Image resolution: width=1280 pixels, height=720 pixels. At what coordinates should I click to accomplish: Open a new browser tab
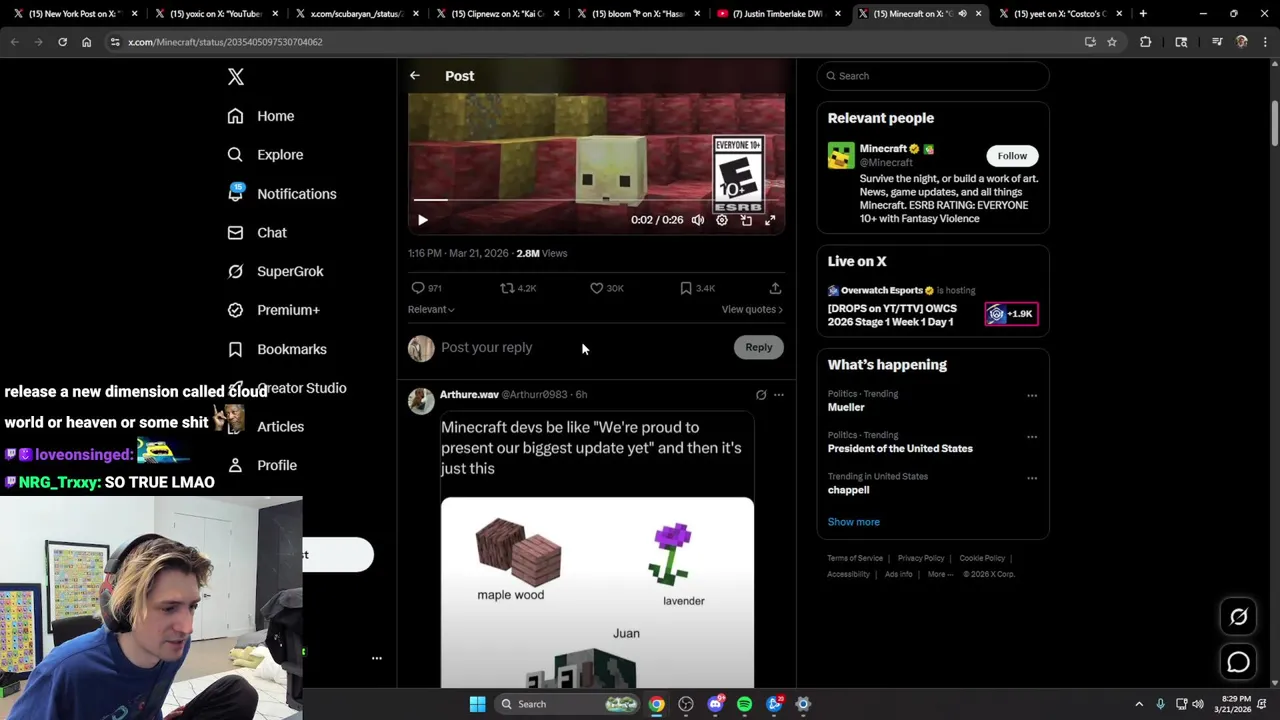point(1143,14)
